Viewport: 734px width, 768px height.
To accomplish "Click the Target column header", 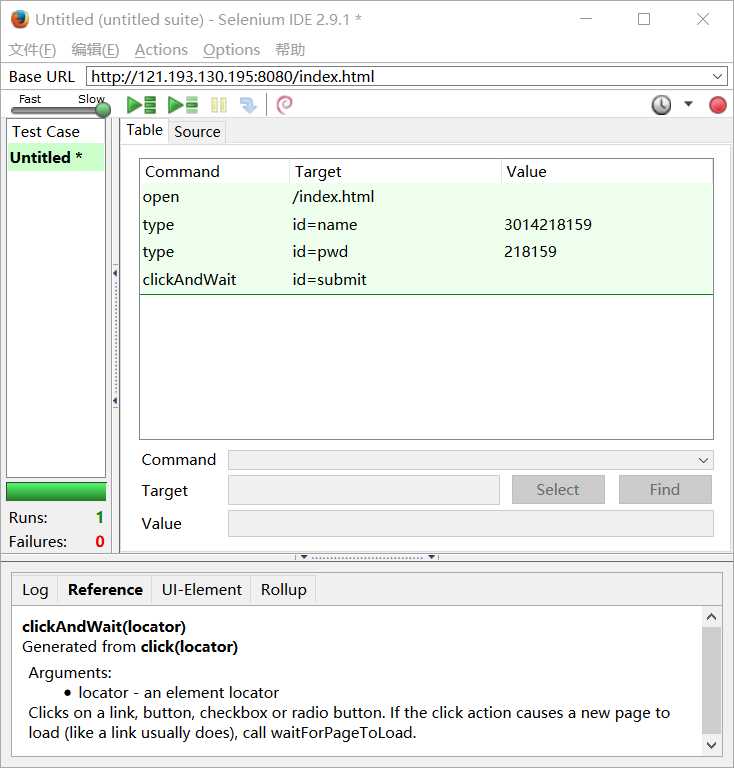I will click(396, 171).
